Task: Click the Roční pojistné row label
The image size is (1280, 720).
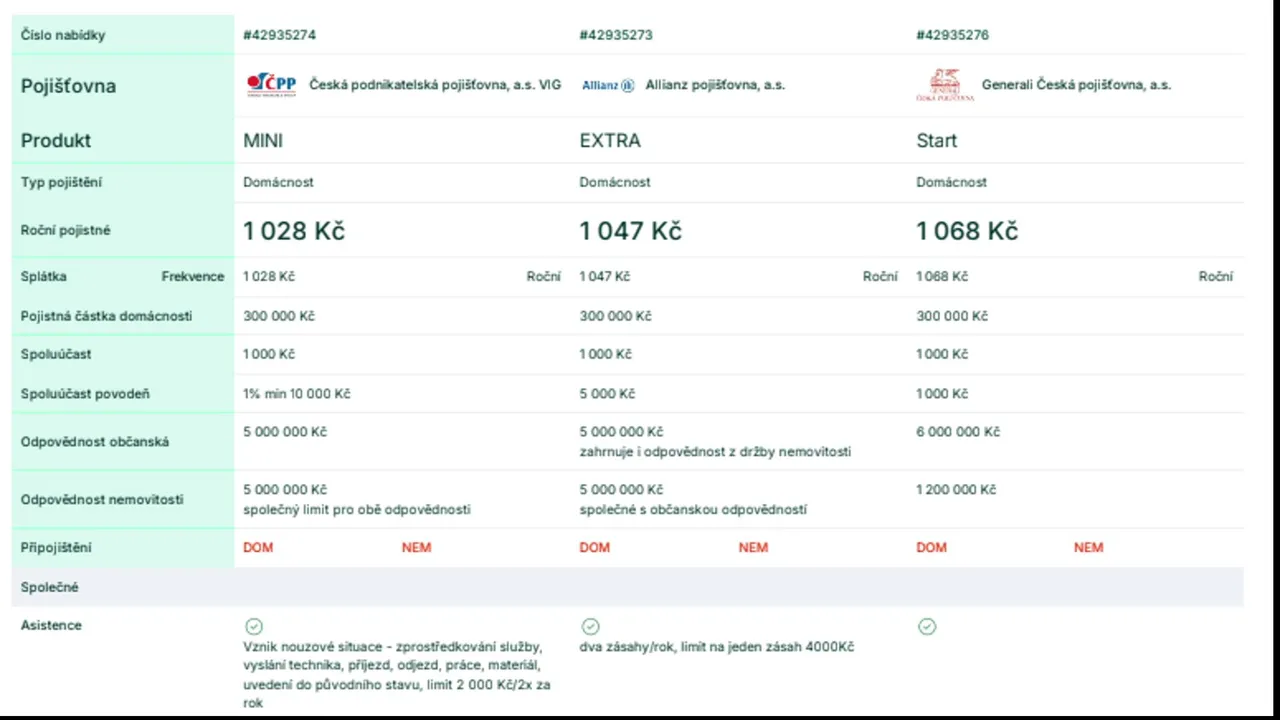Action: [66, 230]
